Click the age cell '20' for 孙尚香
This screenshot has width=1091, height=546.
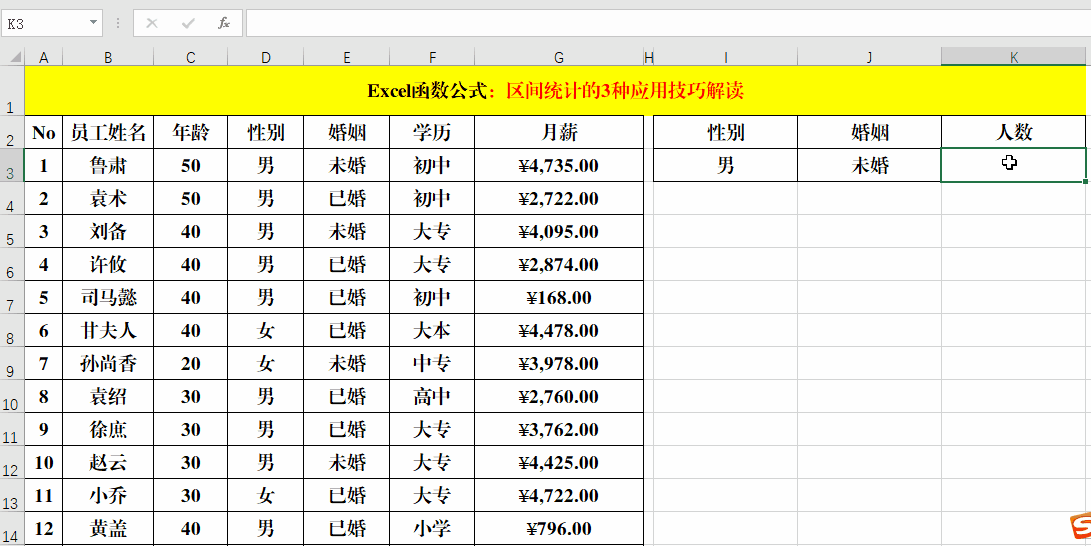(191, 364)
